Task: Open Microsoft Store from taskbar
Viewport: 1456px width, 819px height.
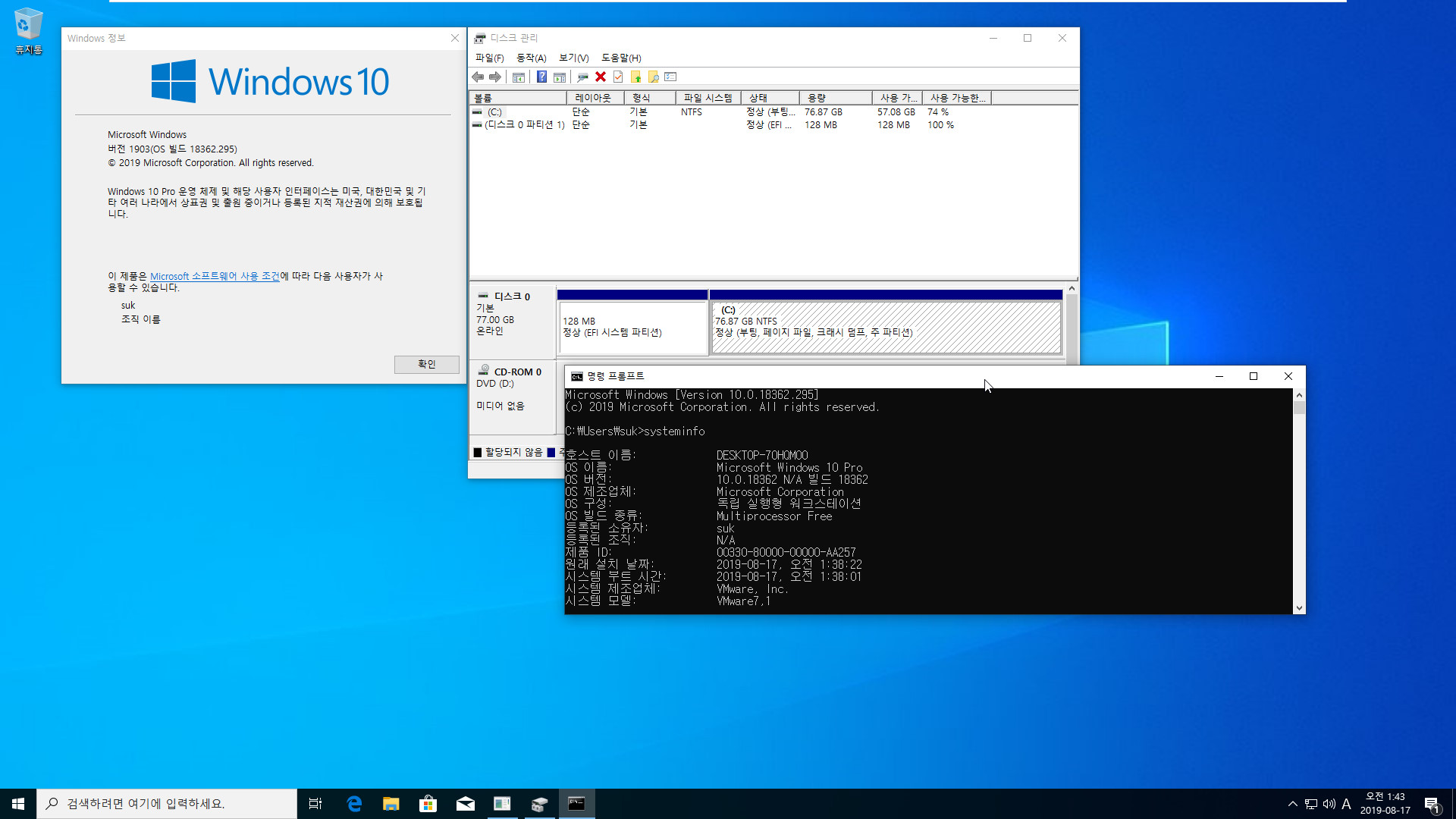Action: pyautogui.click(x=428, y=804)
